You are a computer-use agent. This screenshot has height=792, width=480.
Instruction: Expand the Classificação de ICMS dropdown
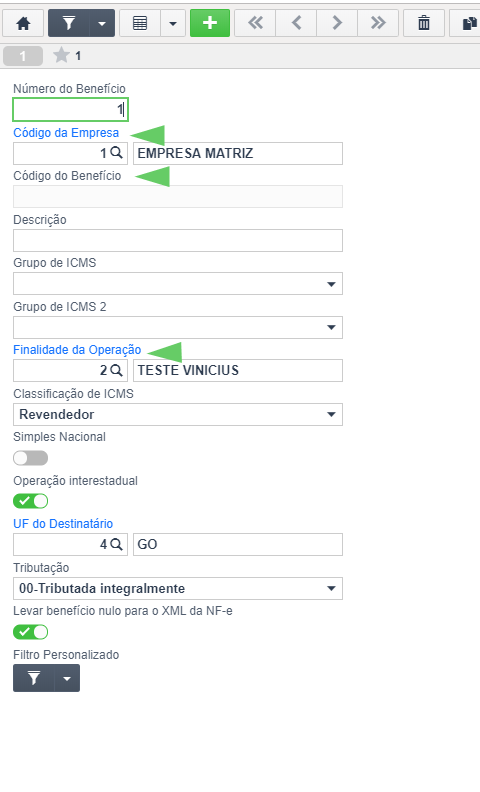178,415
